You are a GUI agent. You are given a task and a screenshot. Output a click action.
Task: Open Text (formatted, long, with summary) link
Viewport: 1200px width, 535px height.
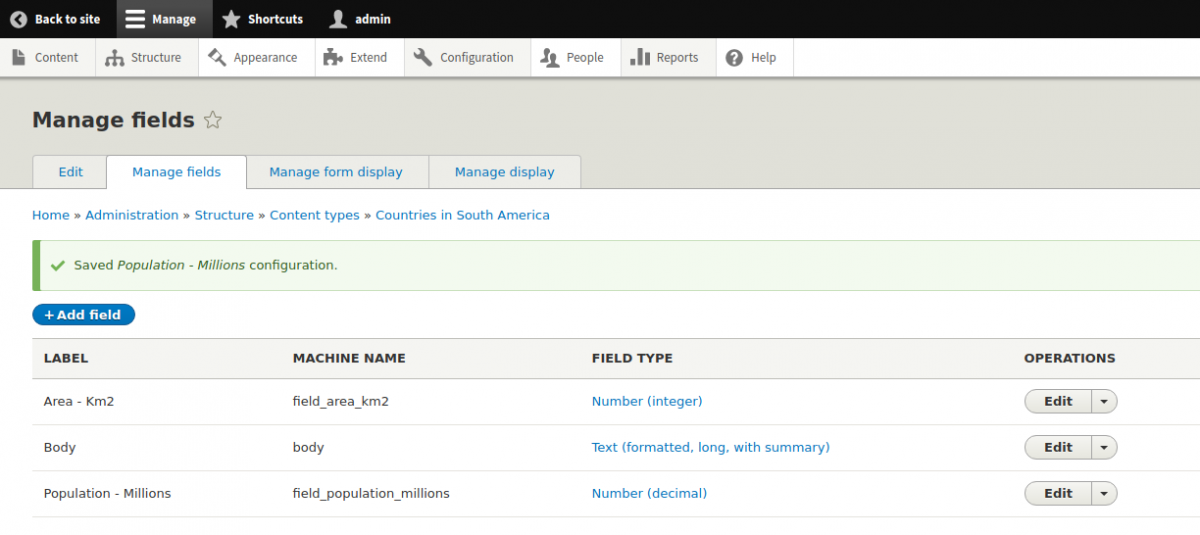click(x=710, y=447)
